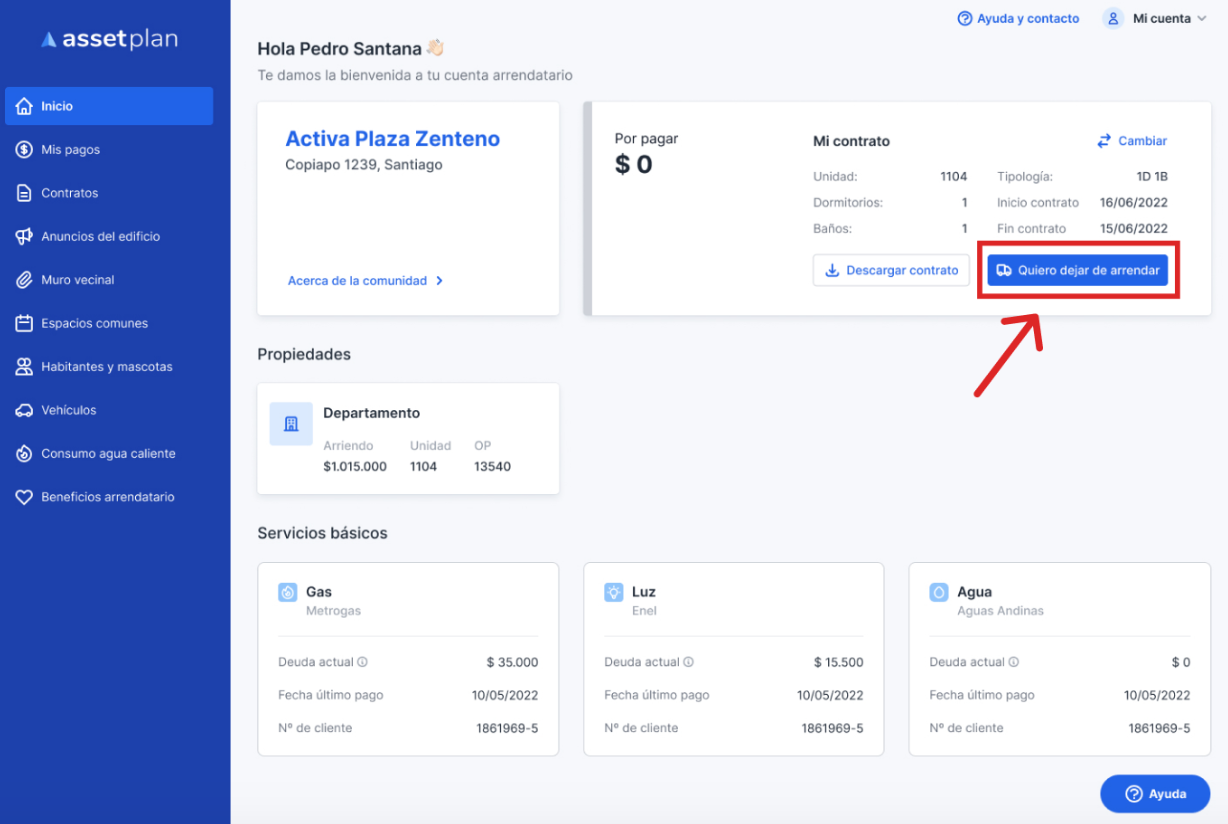This screenshot has width=1228, height=824.
Task: Open Consumo agua caliente in the sidebar
Action: [109, 454]
